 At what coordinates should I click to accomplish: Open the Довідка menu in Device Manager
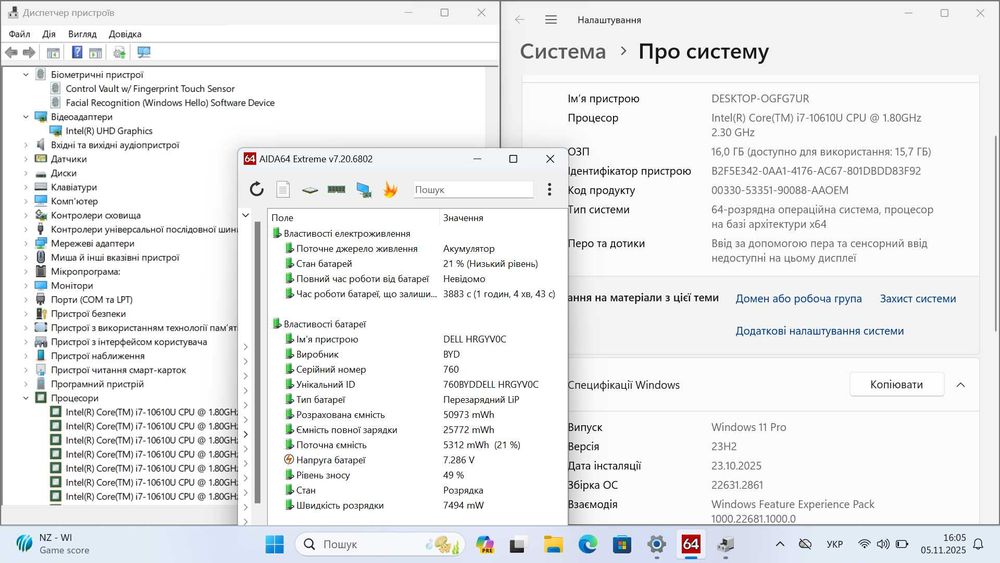pyautogui.click(x=125, y=34)
